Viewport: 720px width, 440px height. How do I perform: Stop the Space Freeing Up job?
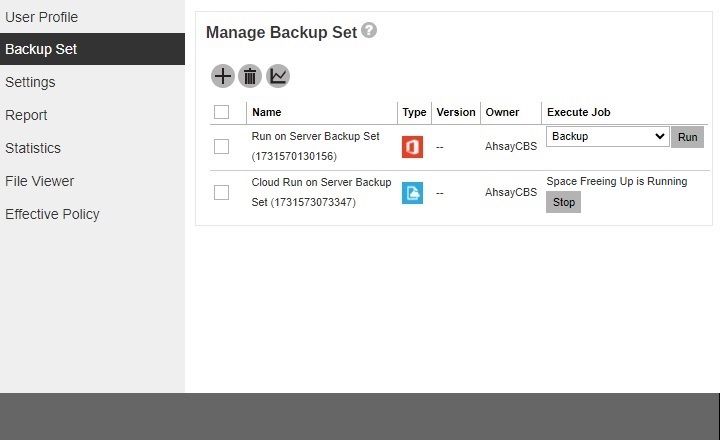(564, 201)
